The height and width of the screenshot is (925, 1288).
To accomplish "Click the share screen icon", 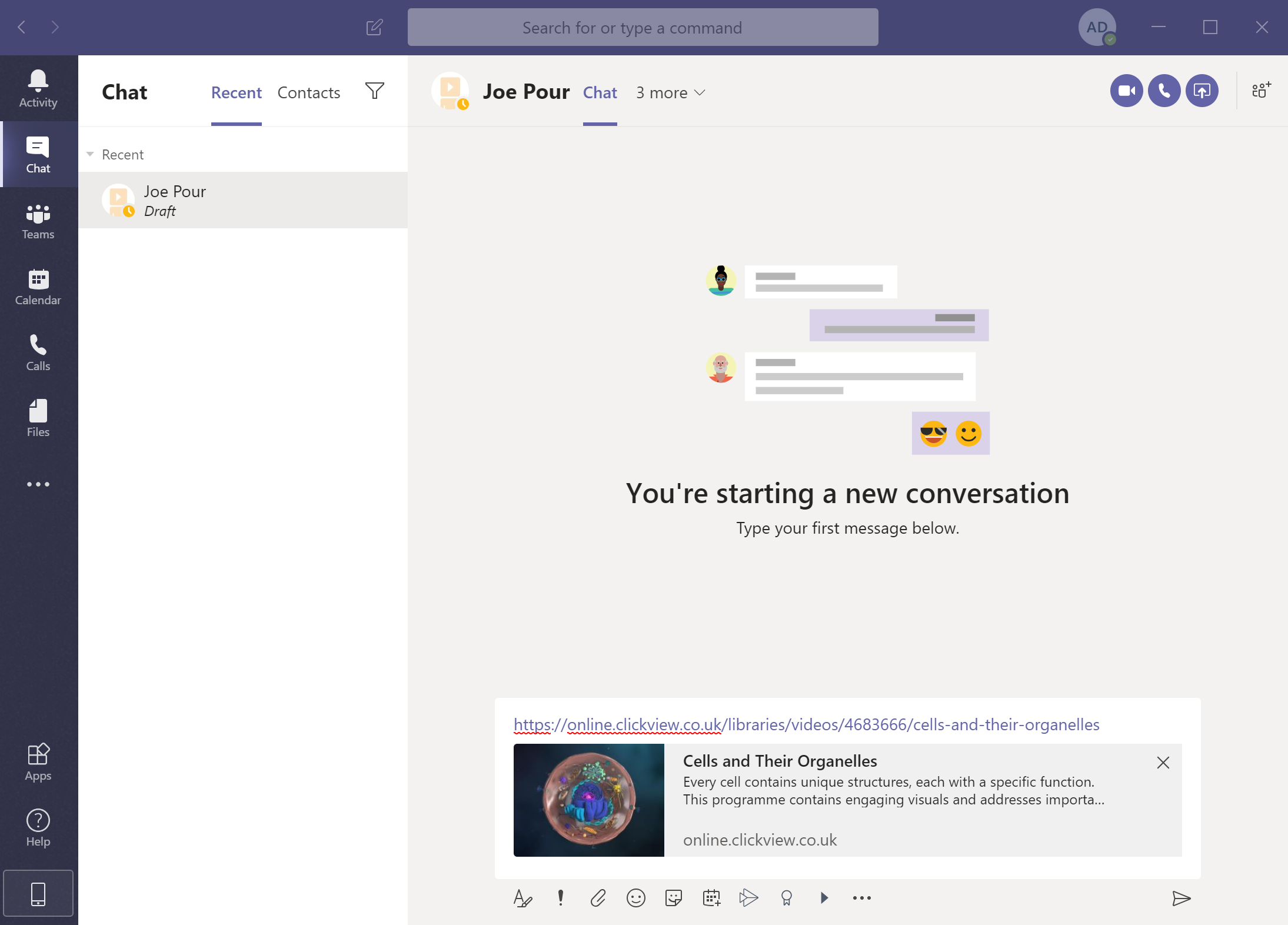I will click(x=1201, y=91).
